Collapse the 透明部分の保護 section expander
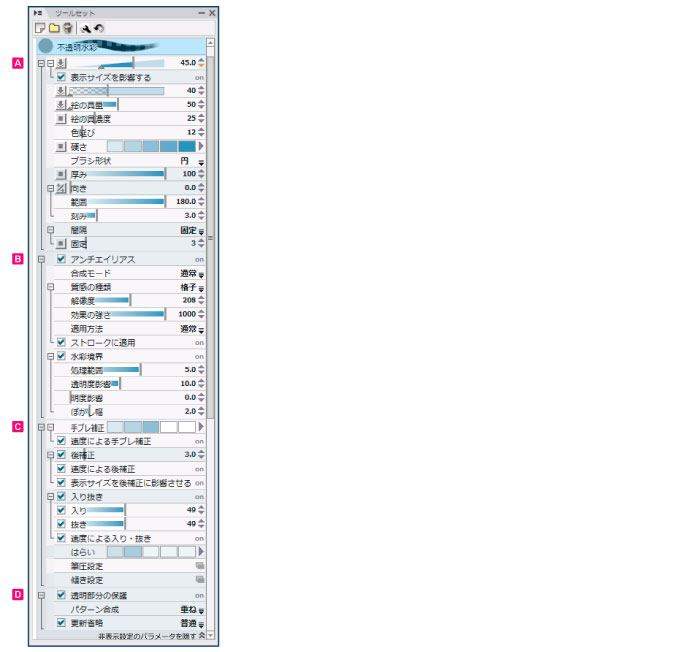Viewport: 696px width, 652px height. (x=41, y=595)
